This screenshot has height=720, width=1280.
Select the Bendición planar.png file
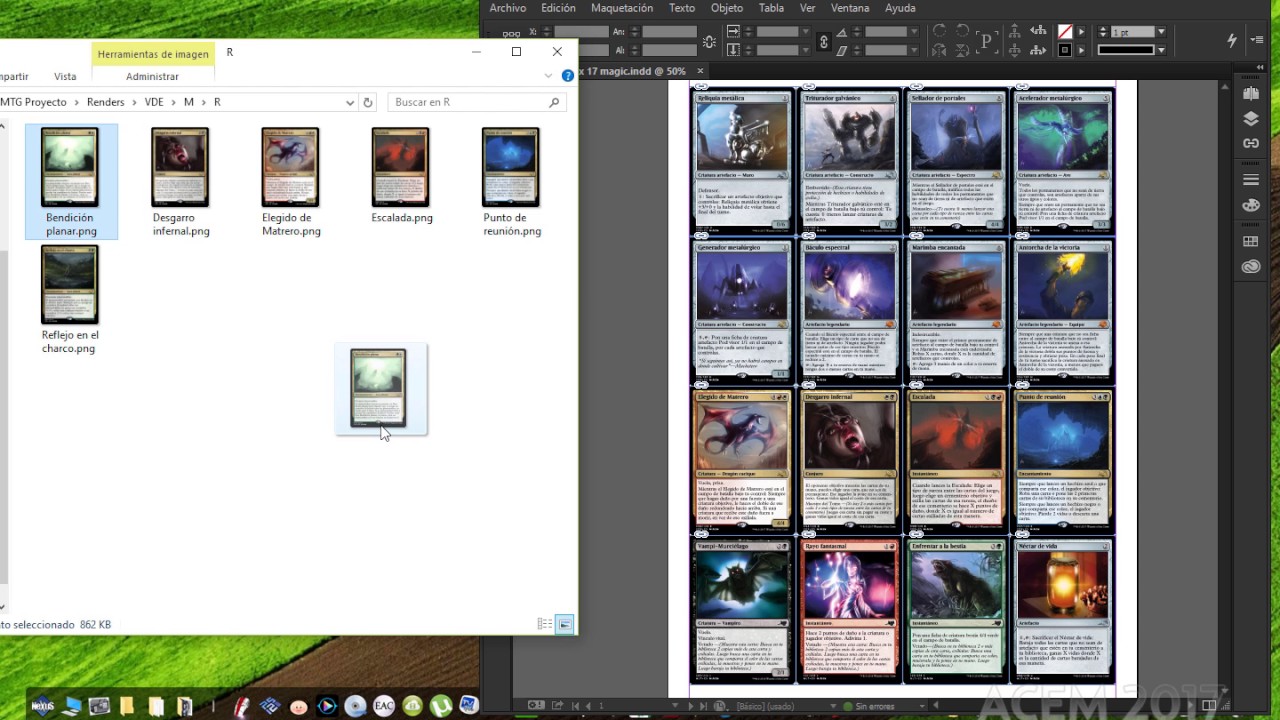point(70,182)
